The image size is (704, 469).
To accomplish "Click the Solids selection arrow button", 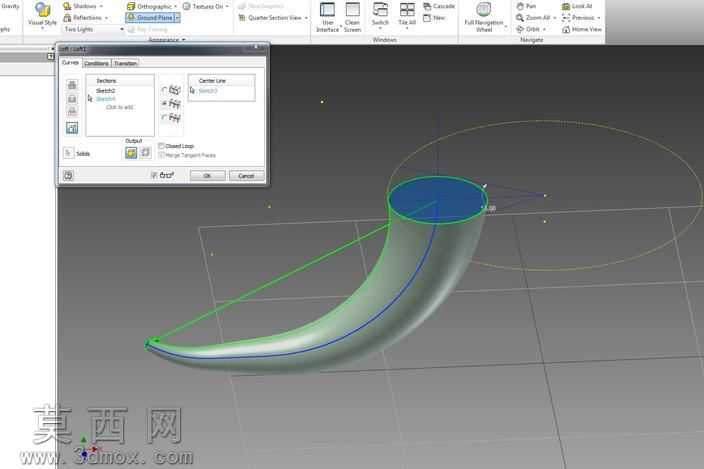I will point(68,153).
